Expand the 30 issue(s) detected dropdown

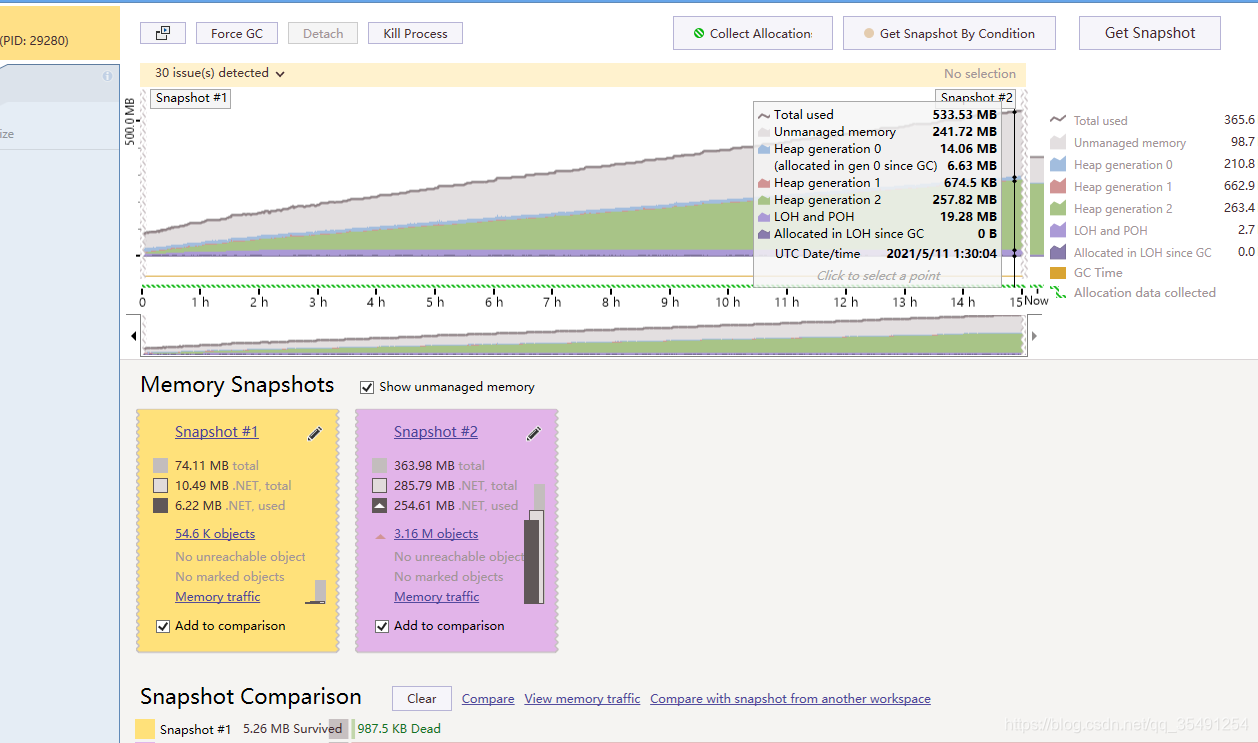(219, 73)
